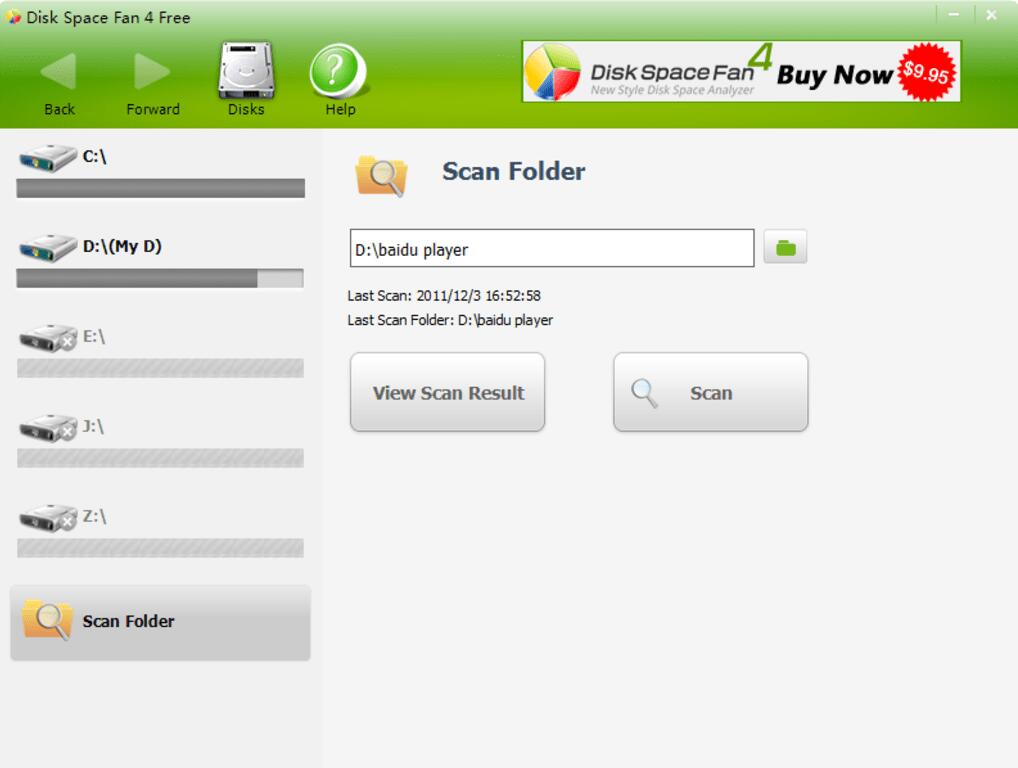Click the Scan Folder heading icon
The width and height of the screenshot is (1018, 768).
coord(381,175)
